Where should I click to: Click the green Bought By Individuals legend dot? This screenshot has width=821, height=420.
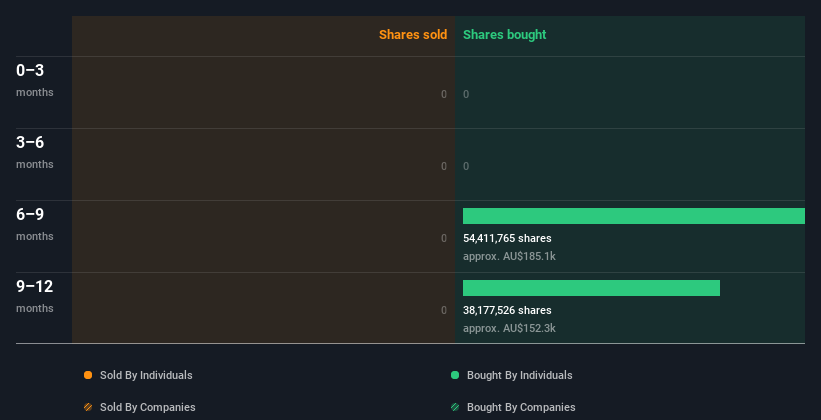pyautogui.click(x=455, y=375)
